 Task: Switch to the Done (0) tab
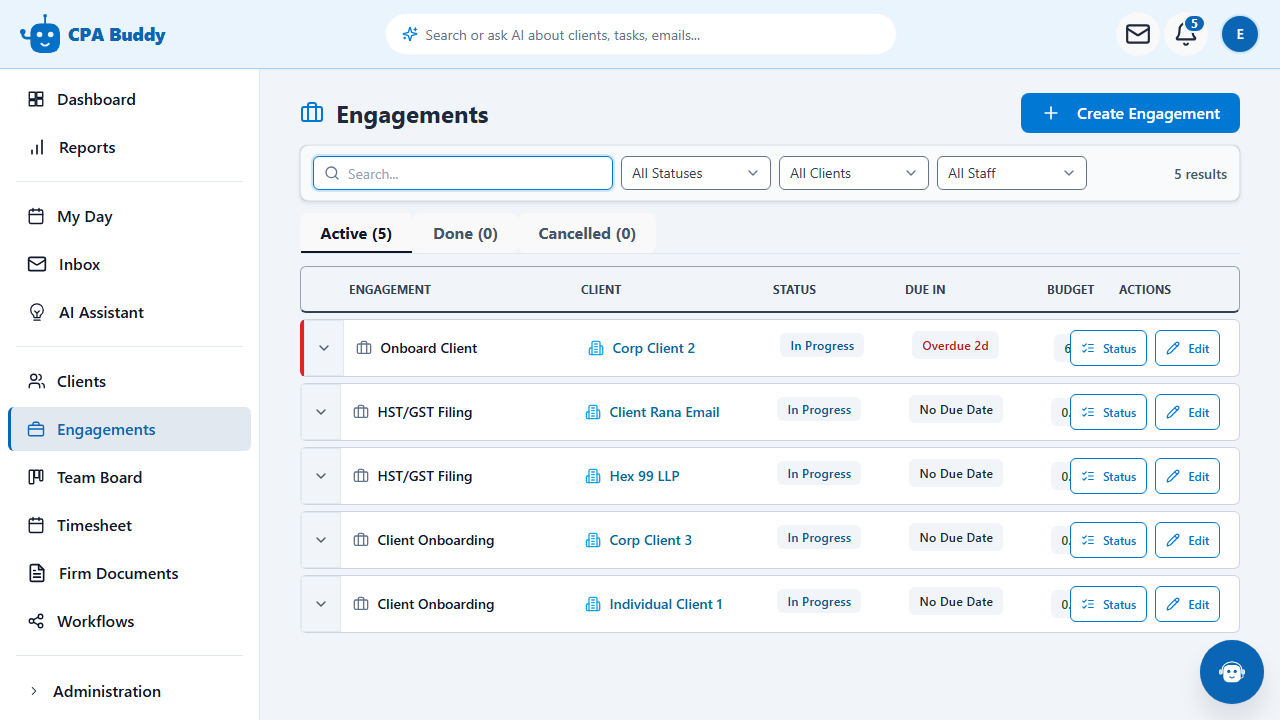[x=465, y=233]
